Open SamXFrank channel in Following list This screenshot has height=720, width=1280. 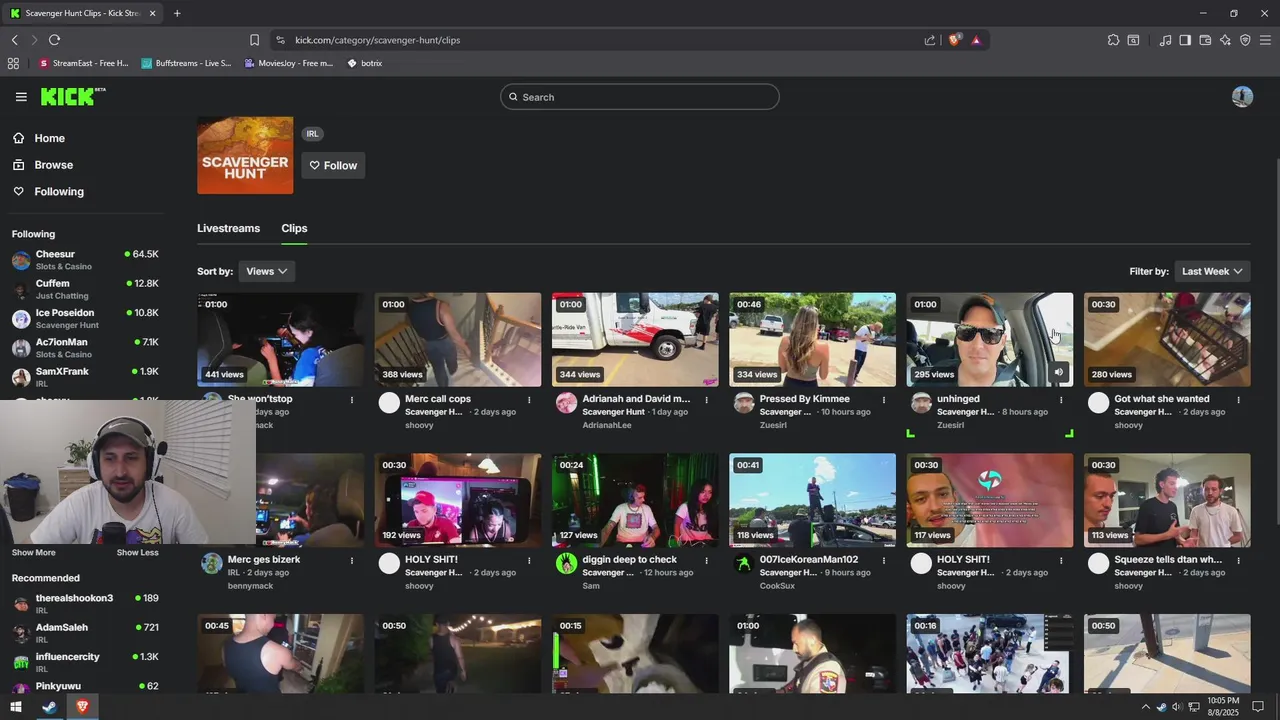(x=85, y=377)
